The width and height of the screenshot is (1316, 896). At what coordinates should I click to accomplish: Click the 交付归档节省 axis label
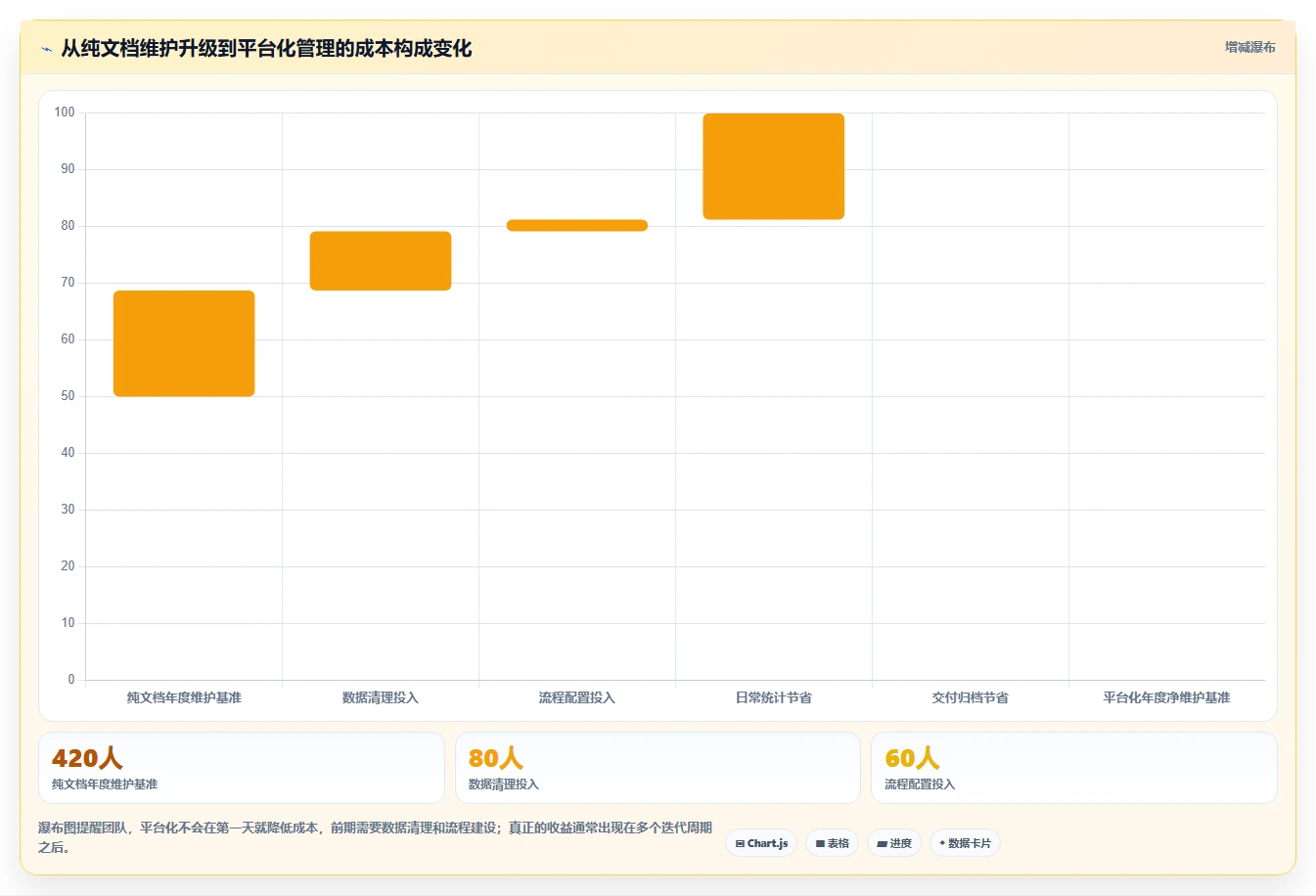pyautogui.click(x=971, y=697)
